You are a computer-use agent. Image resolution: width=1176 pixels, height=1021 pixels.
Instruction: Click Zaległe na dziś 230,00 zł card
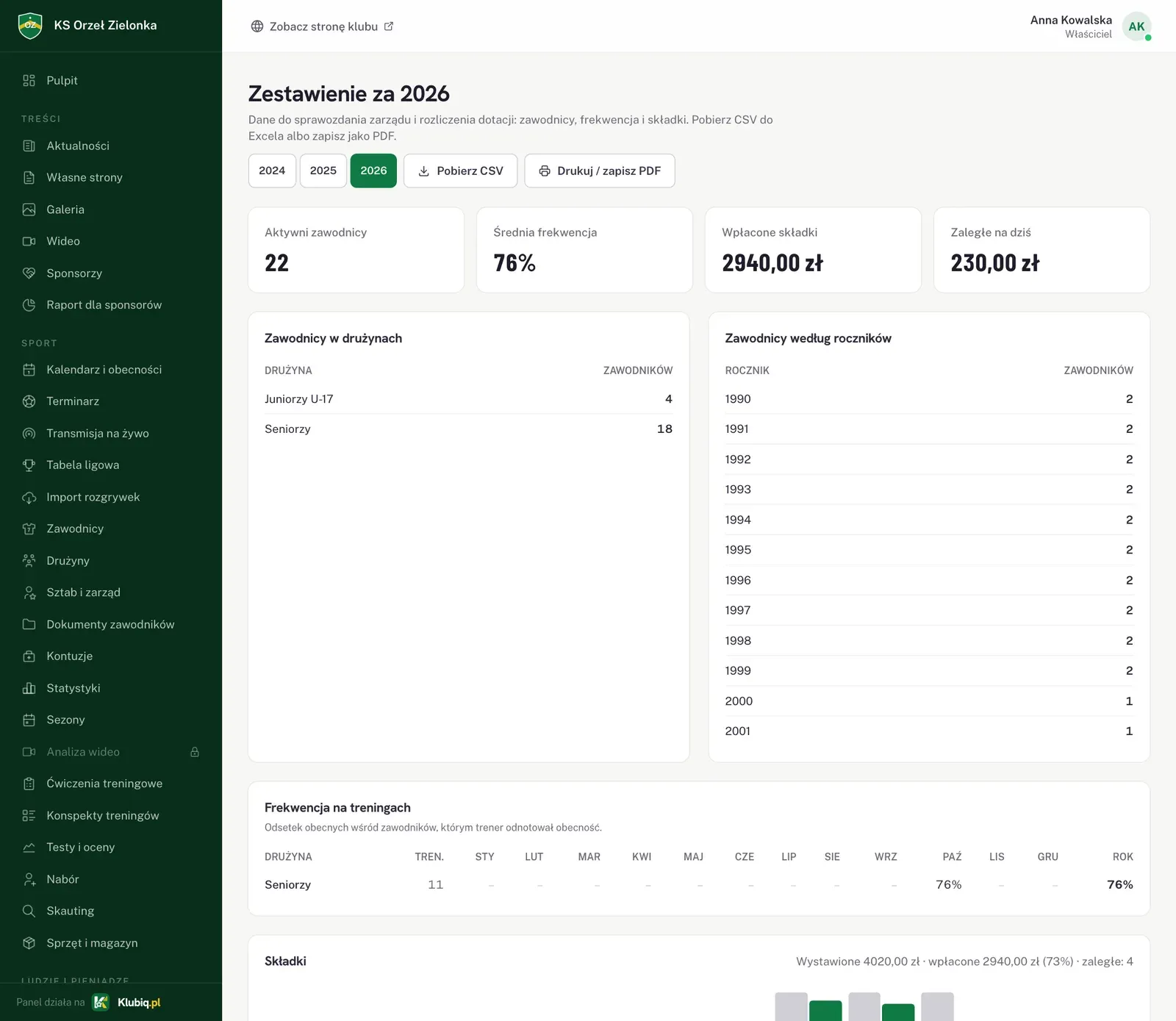1041,250
